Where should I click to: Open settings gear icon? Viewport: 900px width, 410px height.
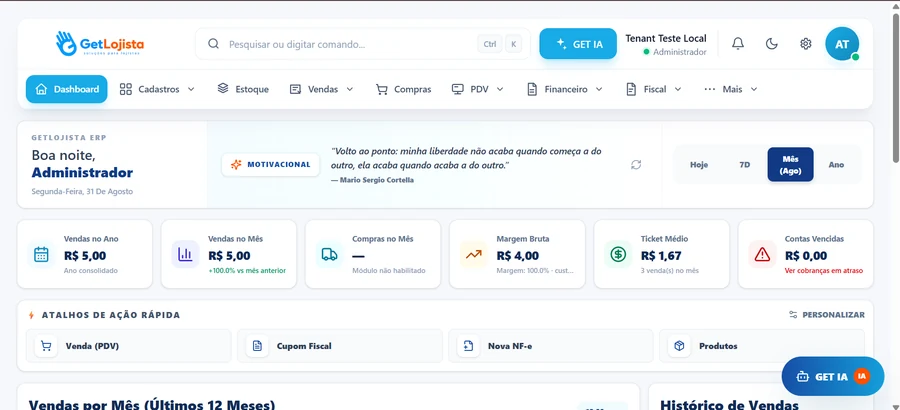[x=806, y=44]
